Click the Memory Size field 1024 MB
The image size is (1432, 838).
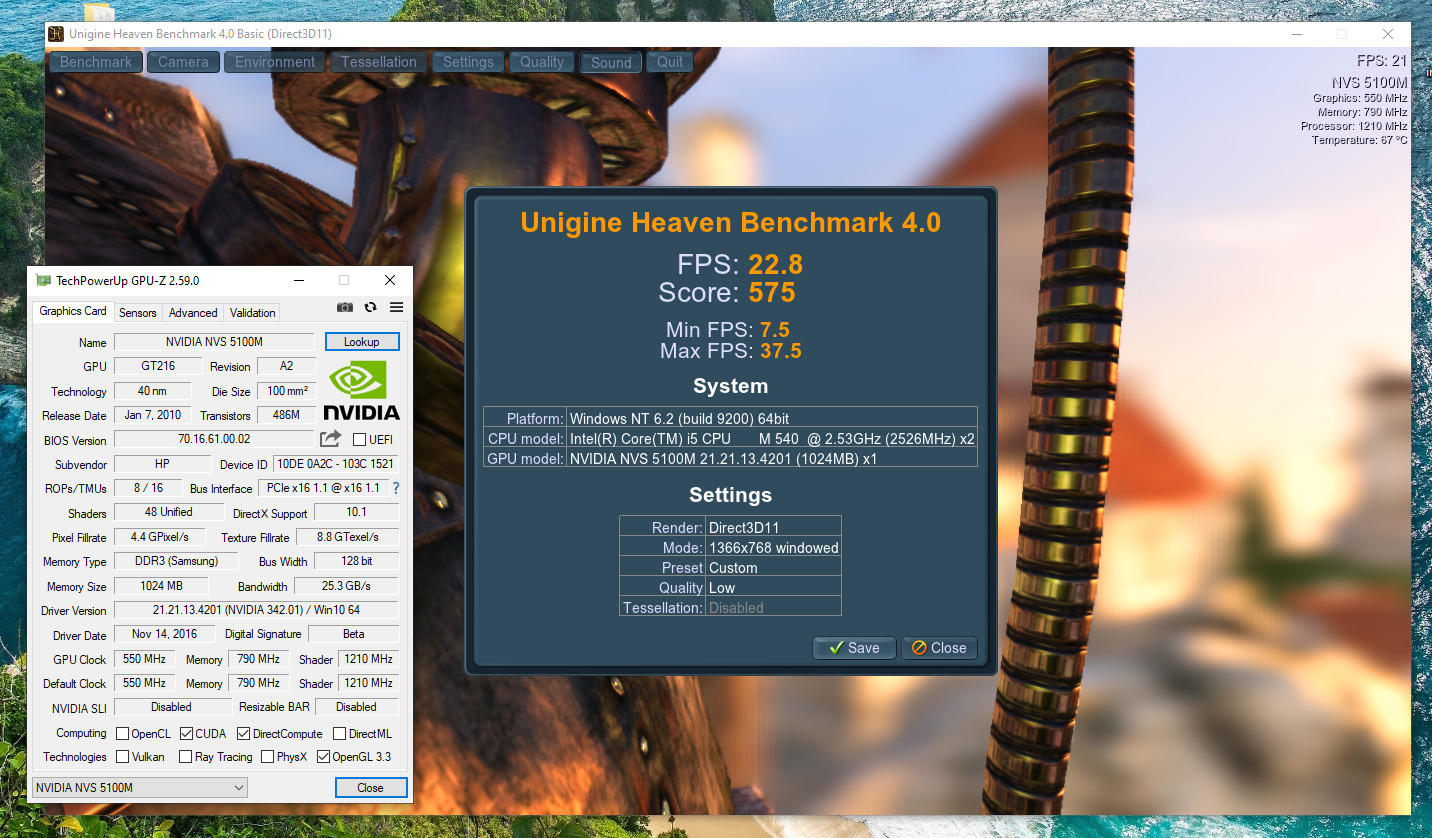point(161,586)
